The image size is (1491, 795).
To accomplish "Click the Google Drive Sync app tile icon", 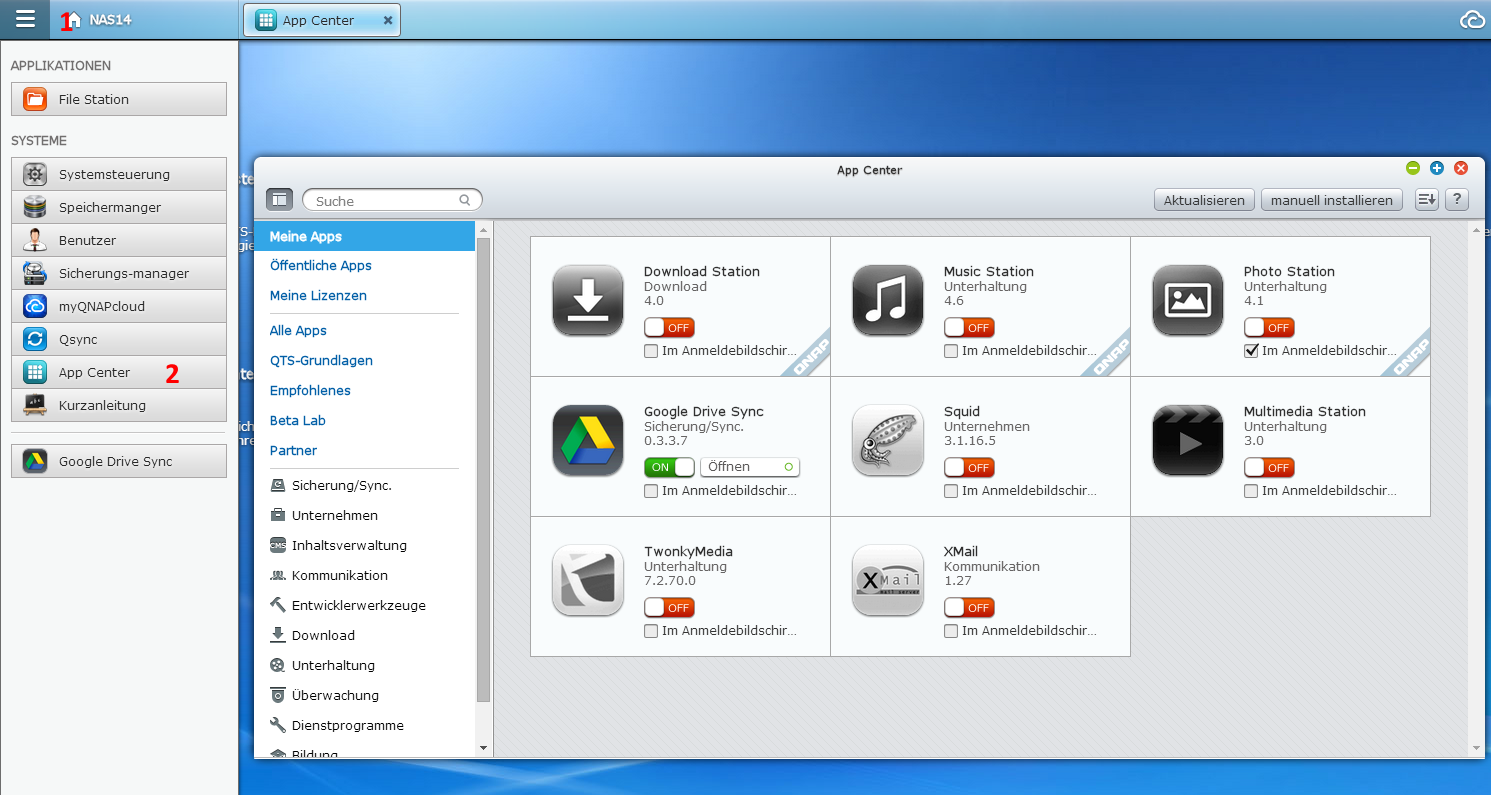I will pyautogui.click(x=588, y=440).
